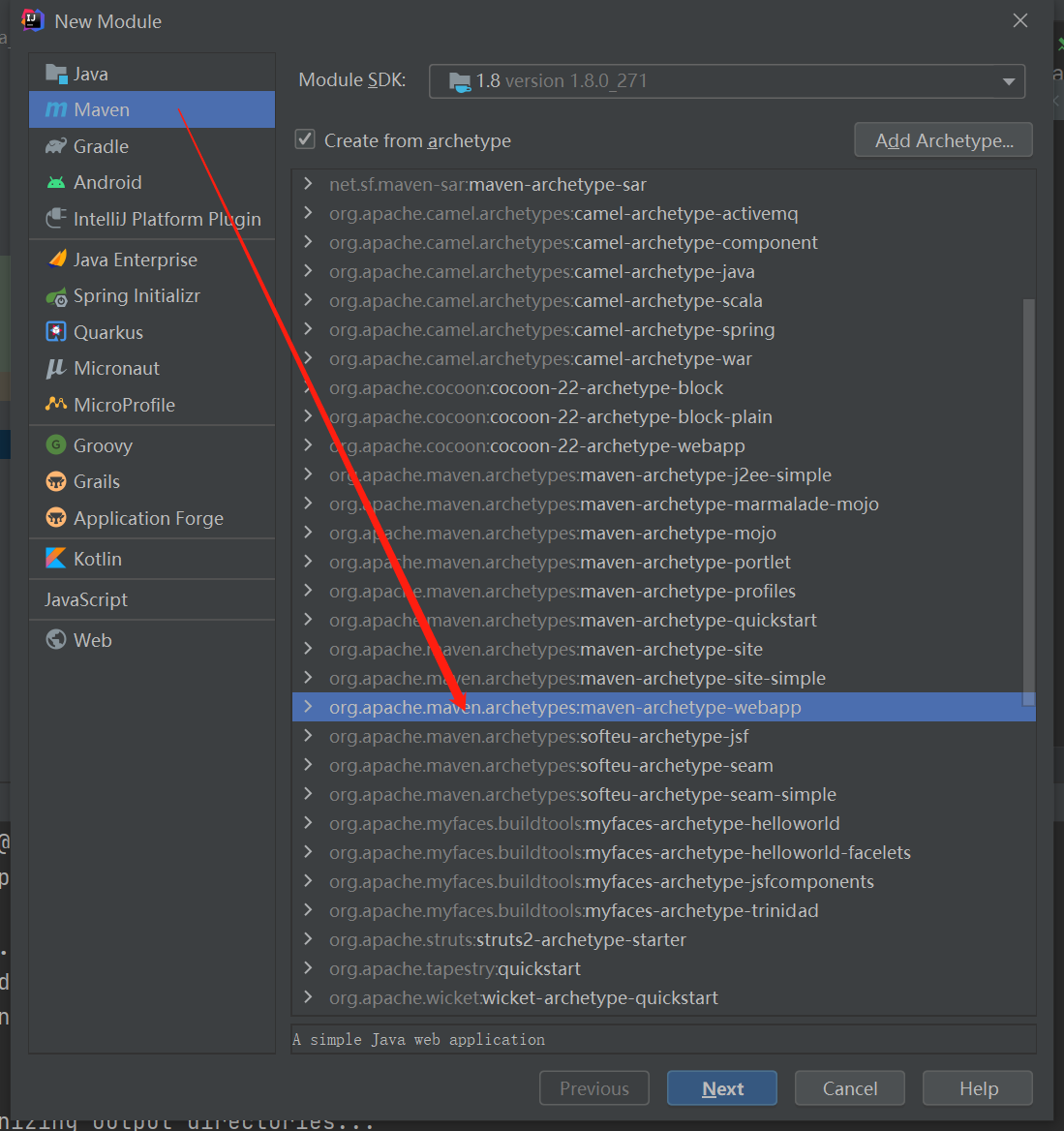Click the IntelliJ logo in title bar
Screen dimensions: 1064x1131
pos(33,20)
